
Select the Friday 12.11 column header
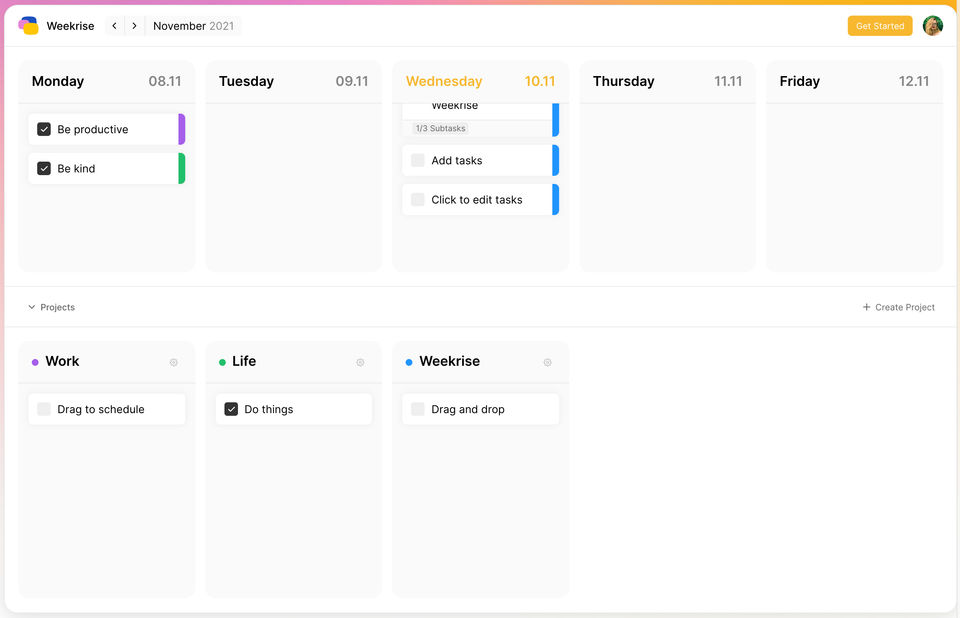pyautogui.click(x=853, y=82)
